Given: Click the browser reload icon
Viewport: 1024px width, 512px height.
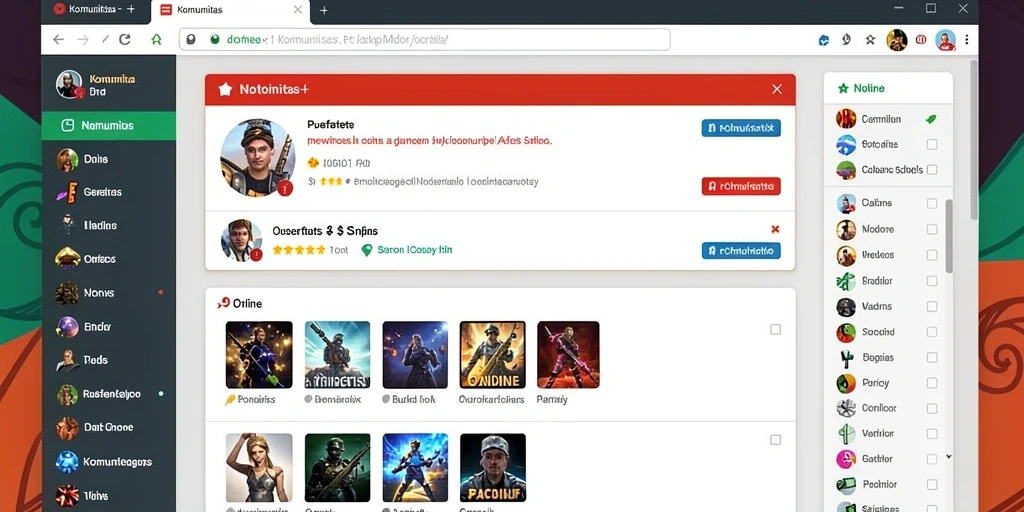Looking at the screenshot, I should pyautogui.click(x=124, y=40).
